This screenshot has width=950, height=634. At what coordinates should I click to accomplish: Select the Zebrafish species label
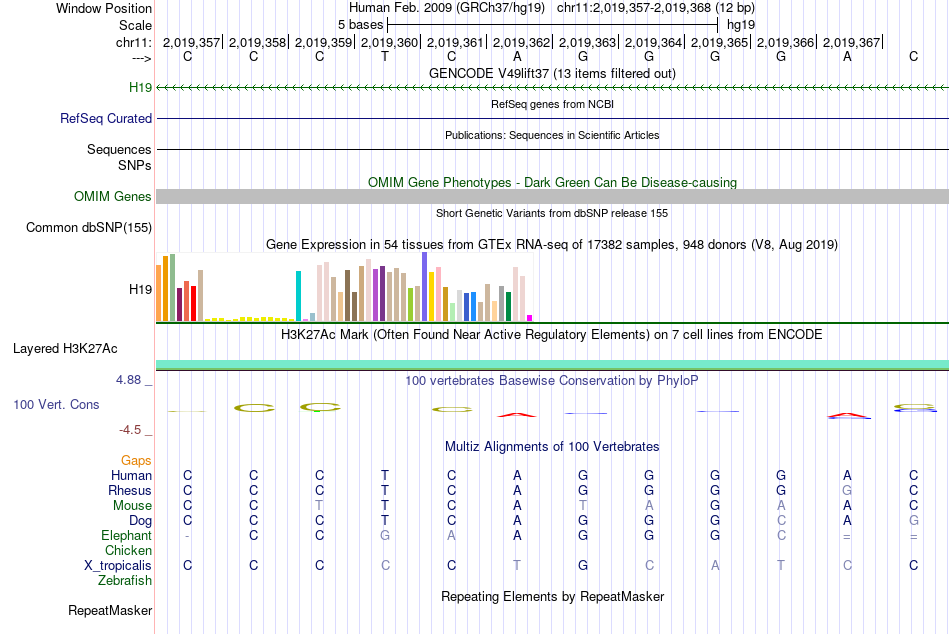pyautogui.click(x=124, y=581)
